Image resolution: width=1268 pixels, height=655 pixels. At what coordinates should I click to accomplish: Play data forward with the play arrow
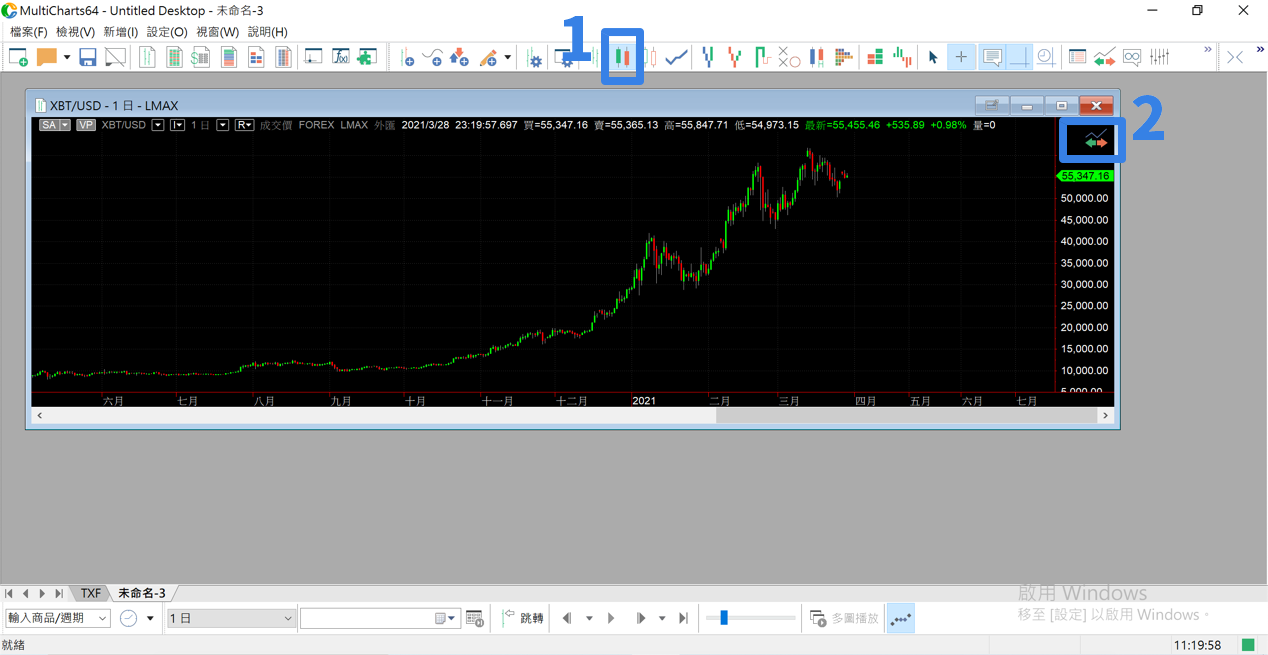click(x=611, y=618)
